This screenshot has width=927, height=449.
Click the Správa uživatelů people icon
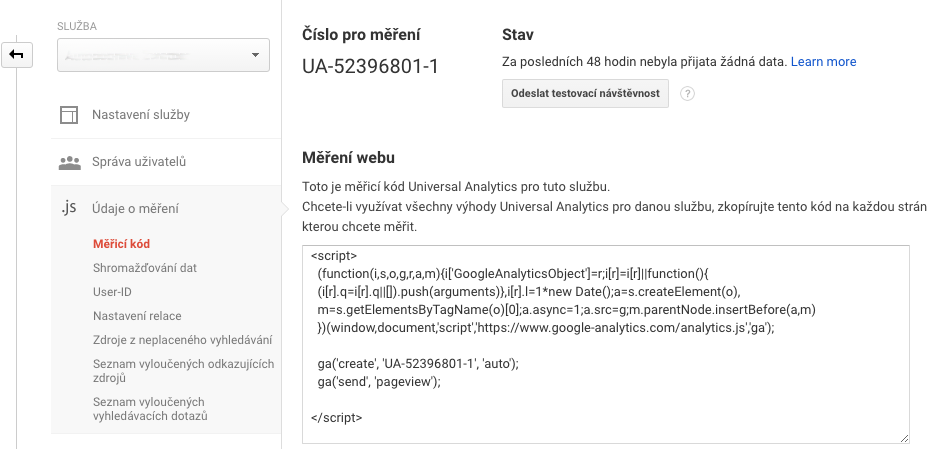(69, 162)
